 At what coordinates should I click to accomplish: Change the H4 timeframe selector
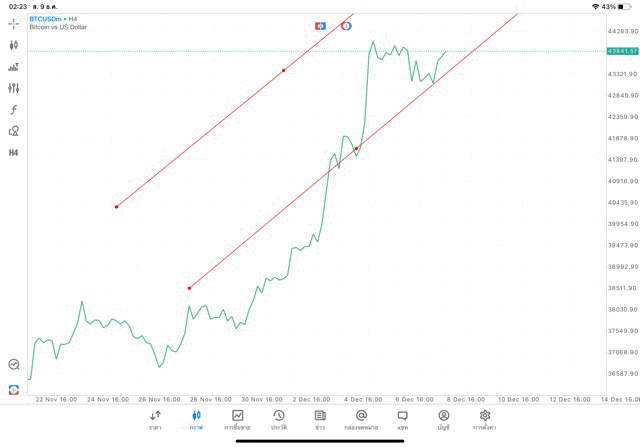[14, 153]
